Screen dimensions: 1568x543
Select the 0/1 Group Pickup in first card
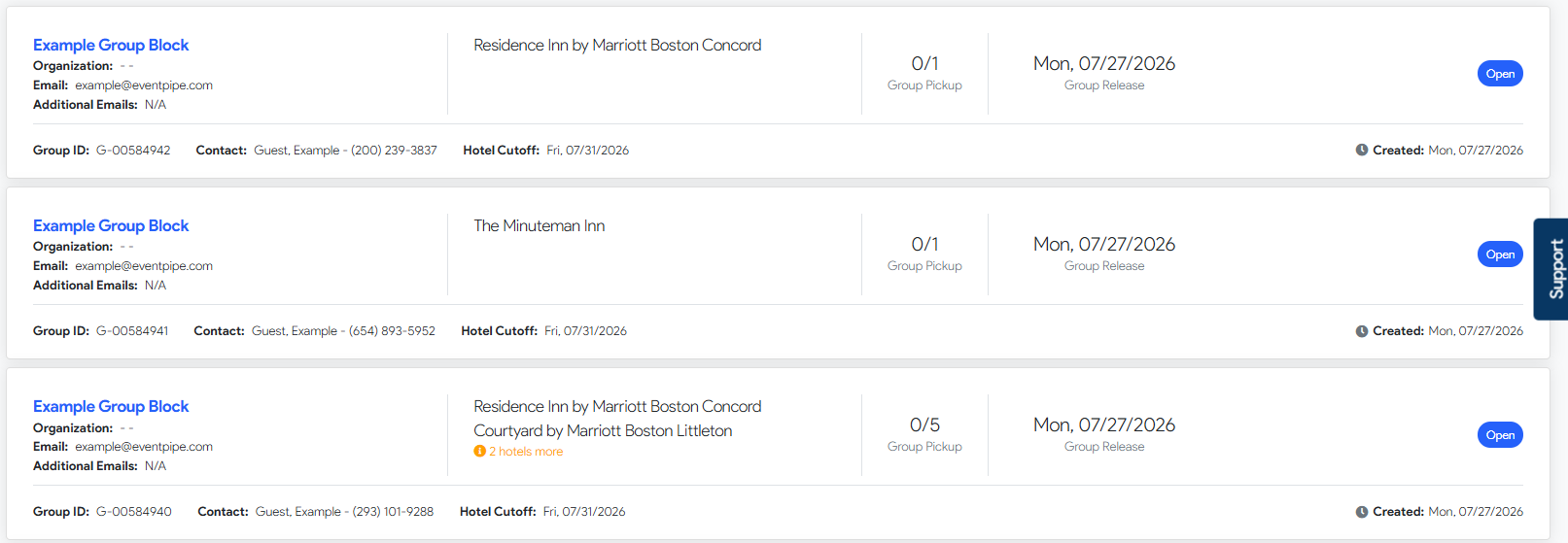(x=924, y=64)
